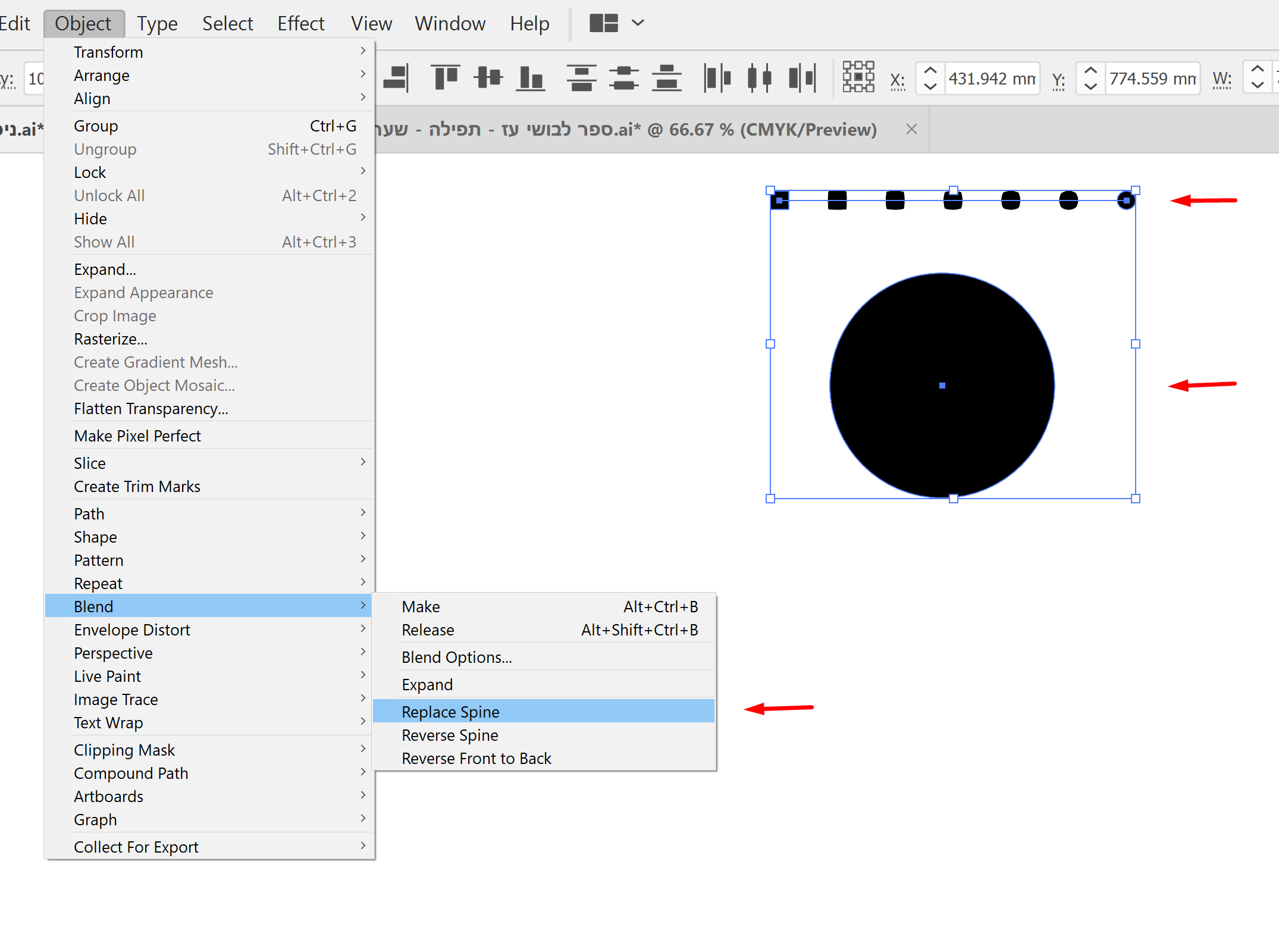
Task: Click the Horizontal Distribute Right icon
Action: point(802,78)
